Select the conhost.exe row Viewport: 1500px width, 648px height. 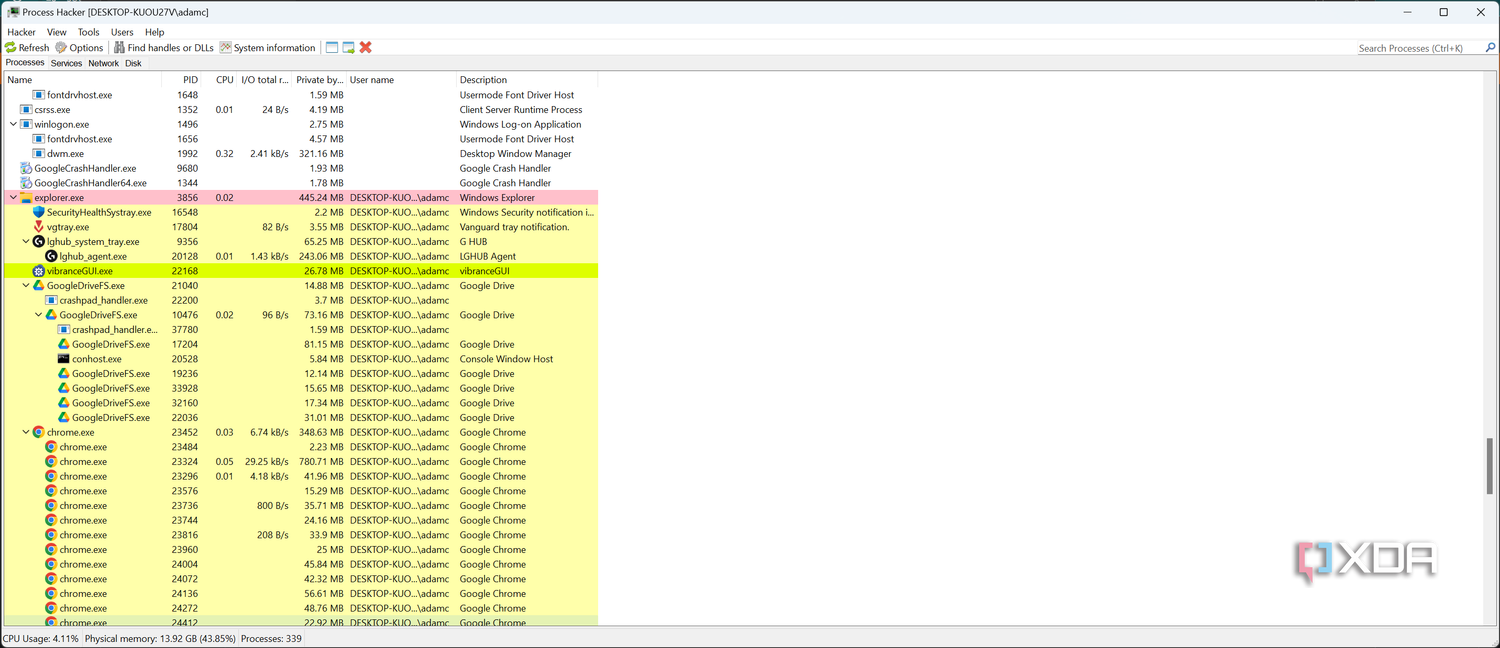click(301, 359)
